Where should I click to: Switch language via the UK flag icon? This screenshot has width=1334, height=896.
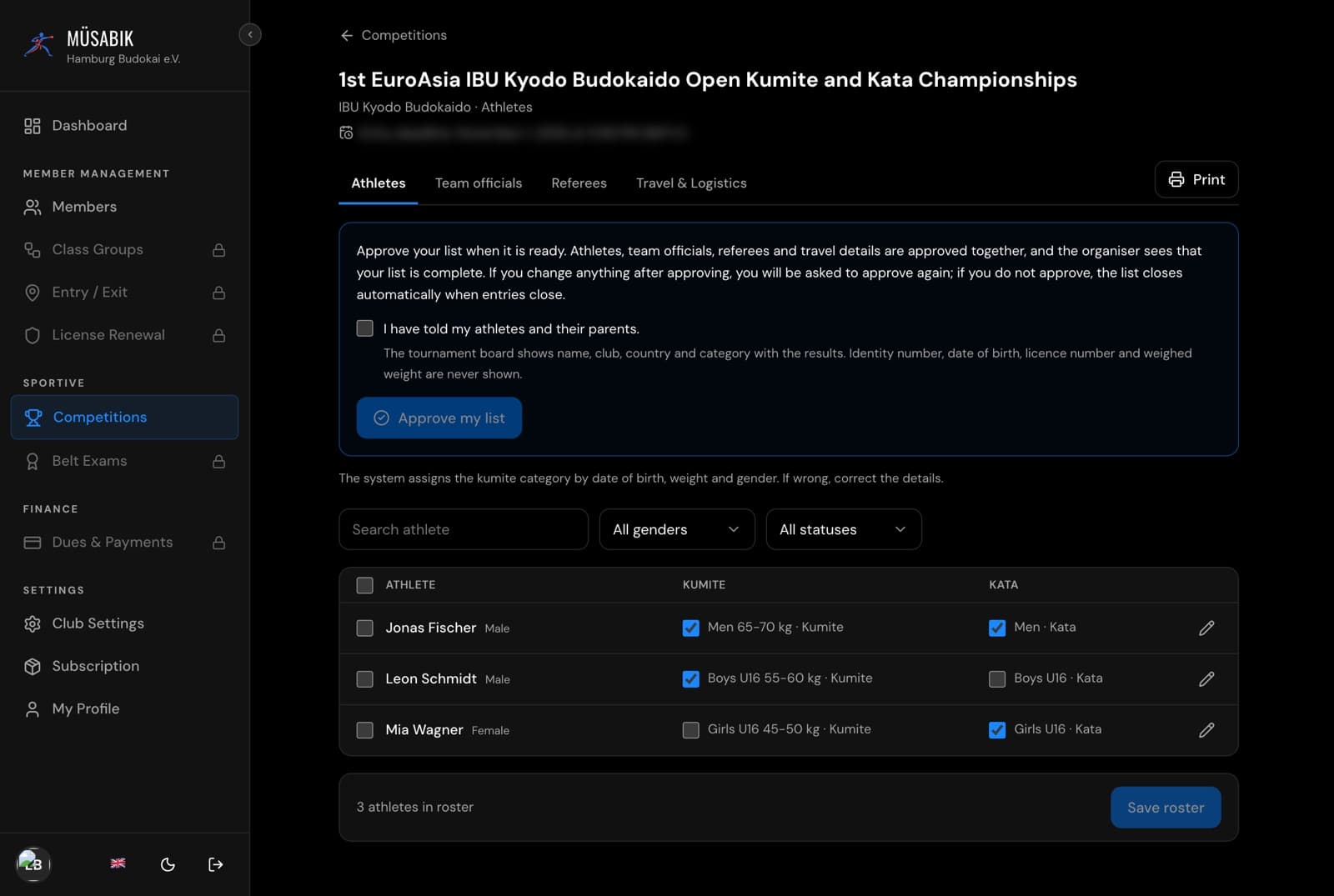point(118,863)
